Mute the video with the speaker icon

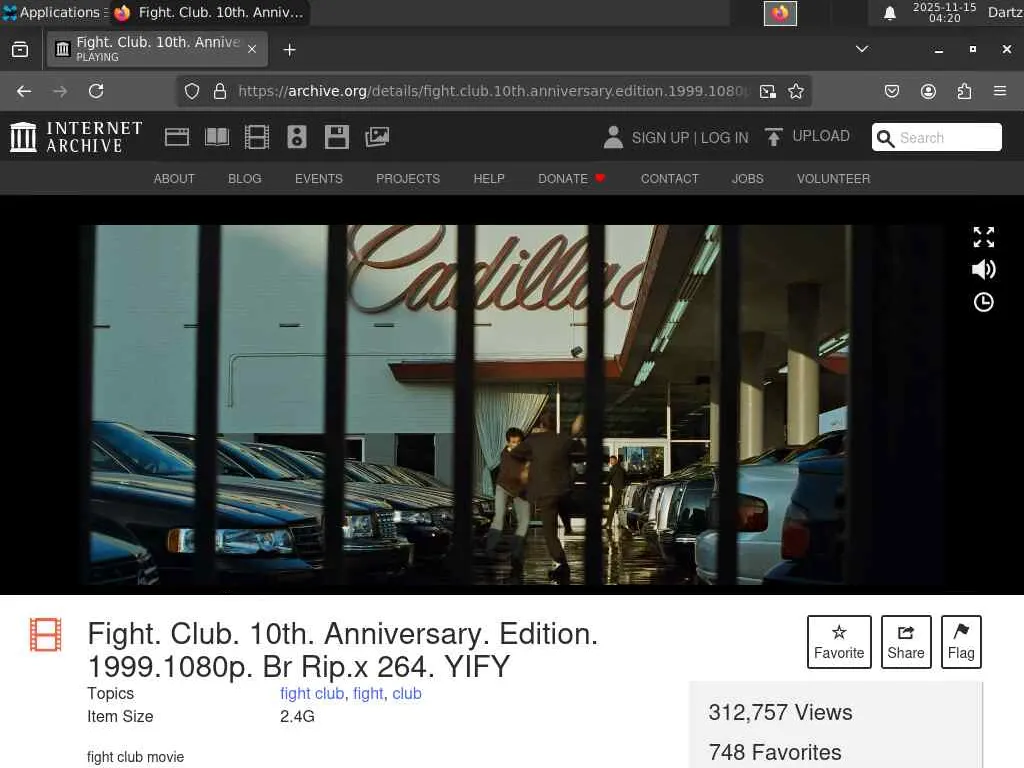[984, 269]
